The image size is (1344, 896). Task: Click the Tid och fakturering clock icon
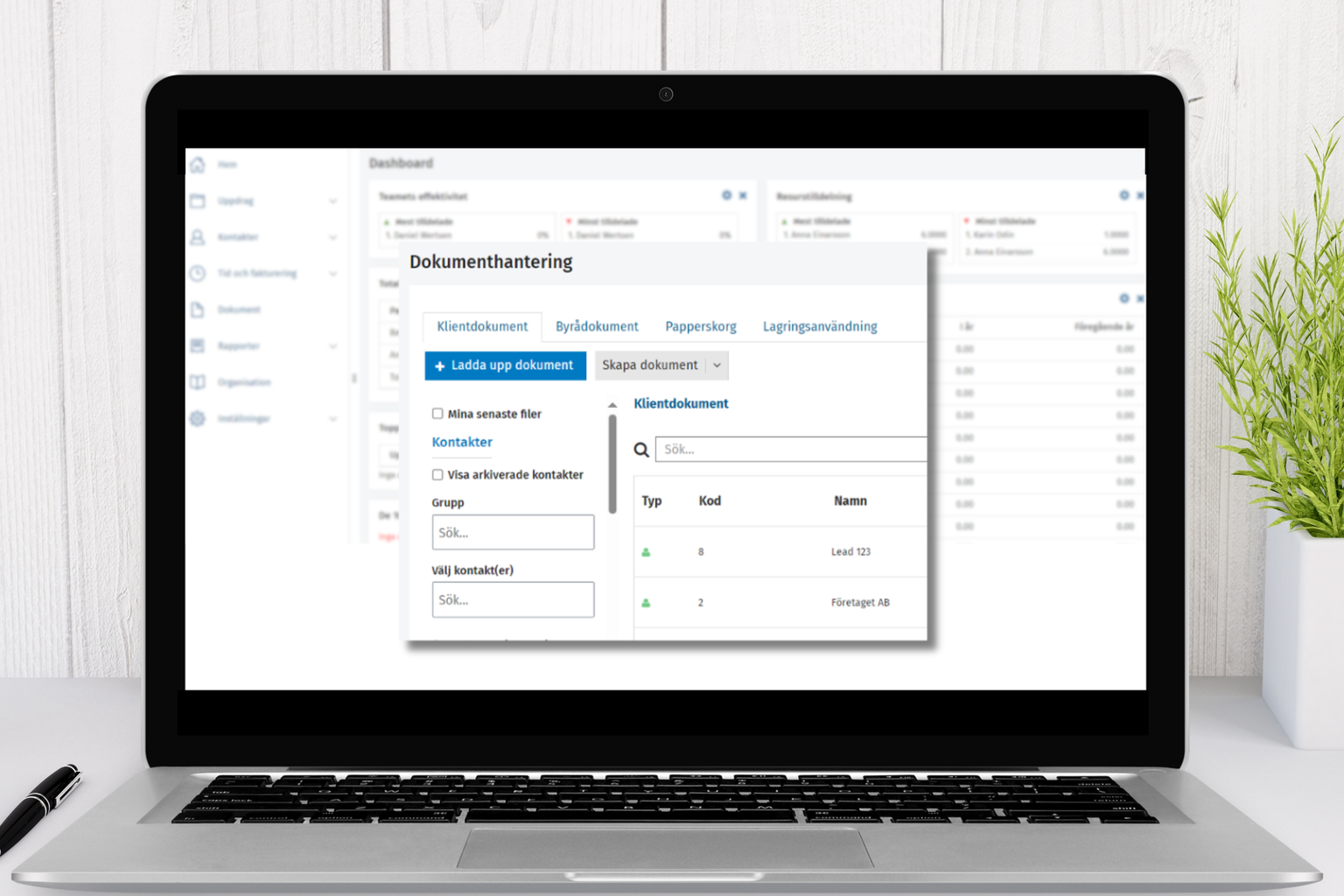pyautogui.click(x=198, y=273)
